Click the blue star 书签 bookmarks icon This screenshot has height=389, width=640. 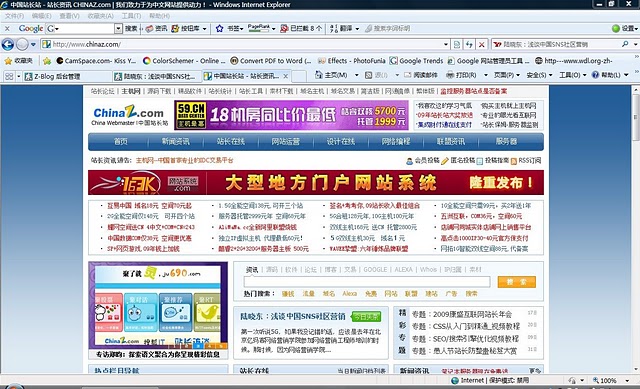(219, 29)
